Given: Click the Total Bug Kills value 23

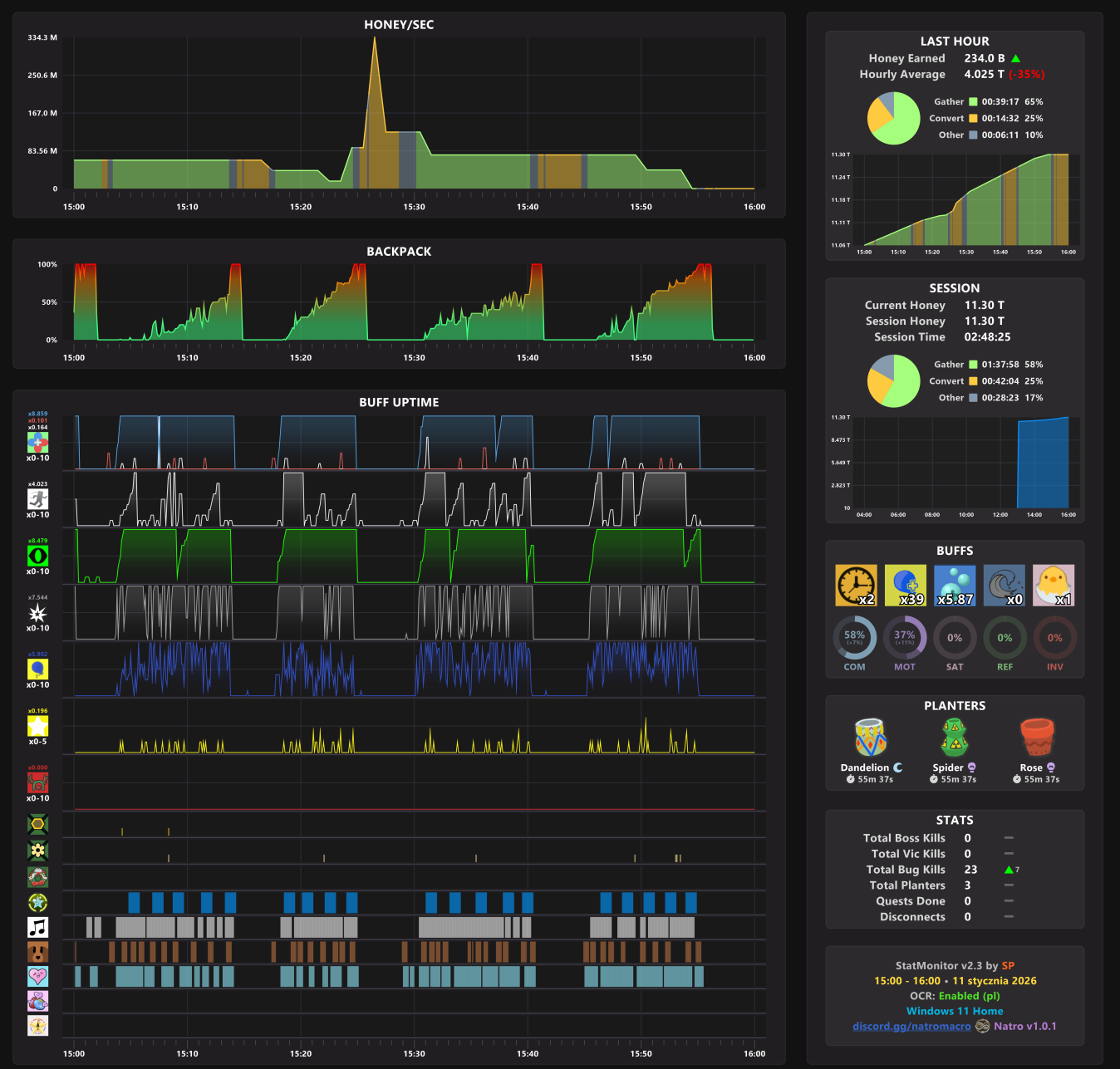Looking at the screenshot, I should (970, 870).
